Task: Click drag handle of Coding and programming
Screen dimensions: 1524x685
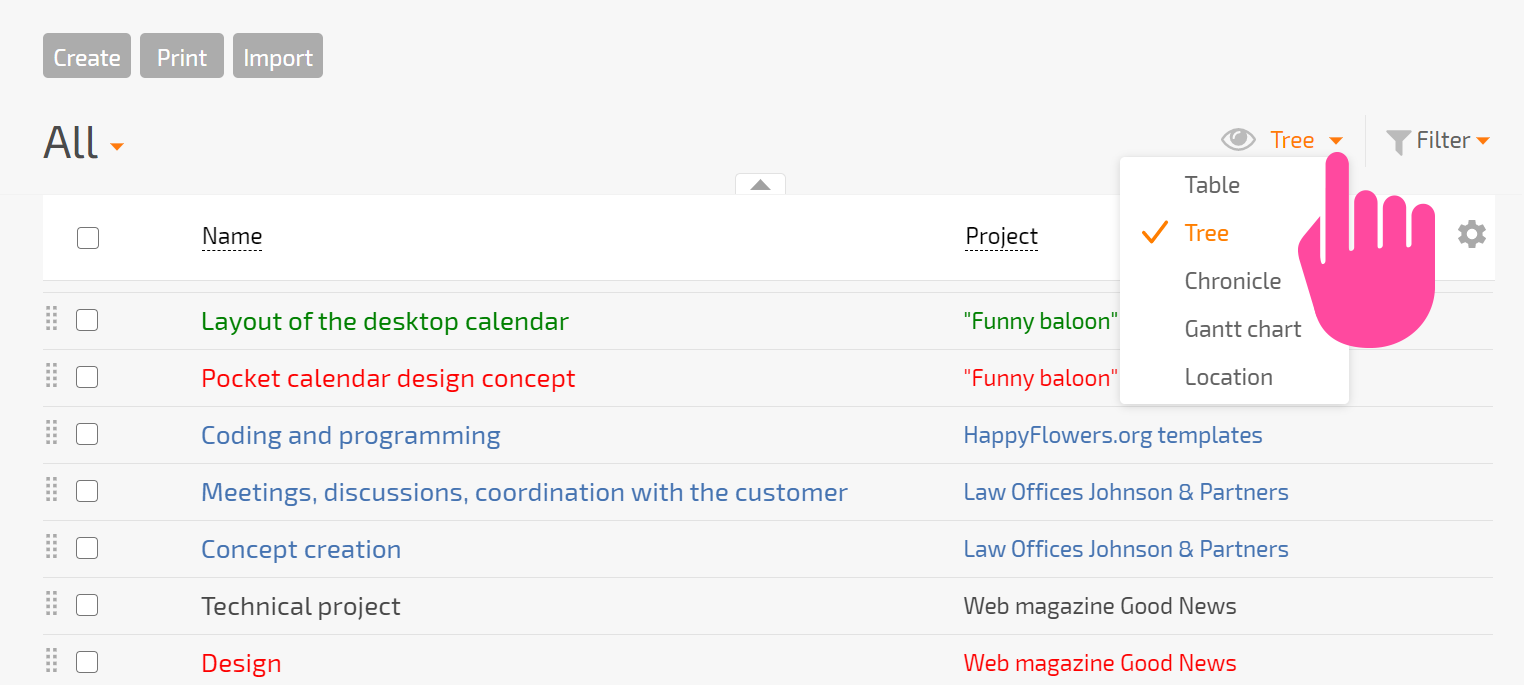Action: click(x=52, y=433)
